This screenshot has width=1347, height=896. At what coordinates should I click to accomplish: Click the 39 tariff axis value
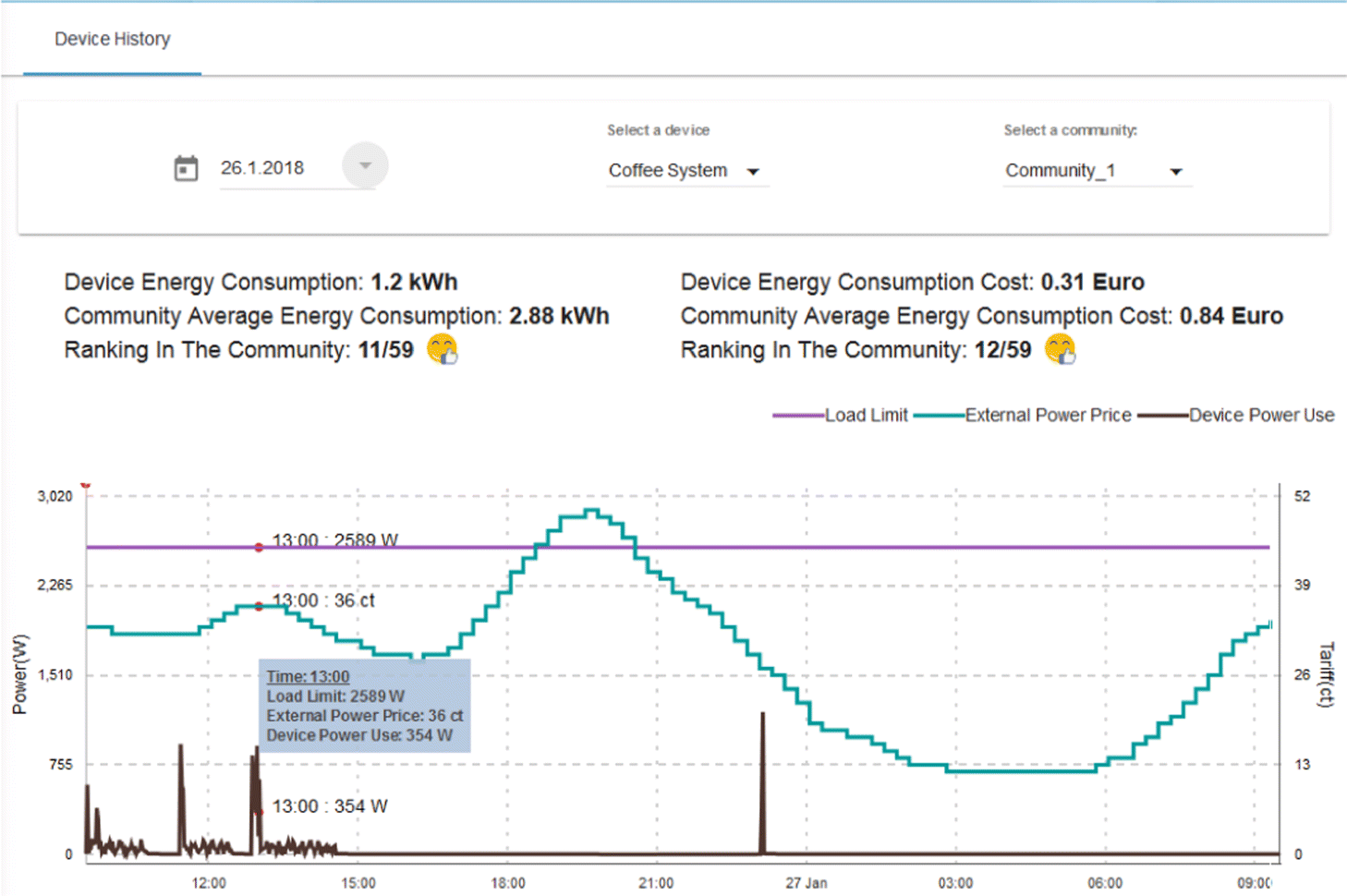pyautogui.click(x=1302, y=585)
